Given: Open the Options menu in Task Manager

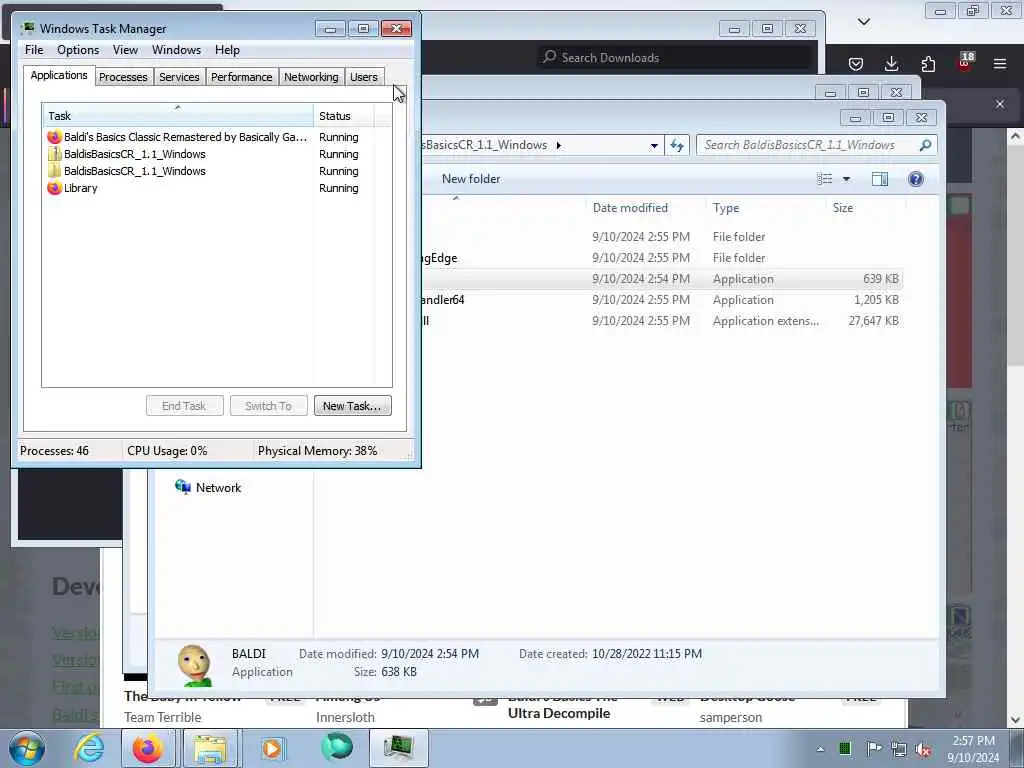Looking at the screenshot, I should pyautogui.click(x=78, y=50).
